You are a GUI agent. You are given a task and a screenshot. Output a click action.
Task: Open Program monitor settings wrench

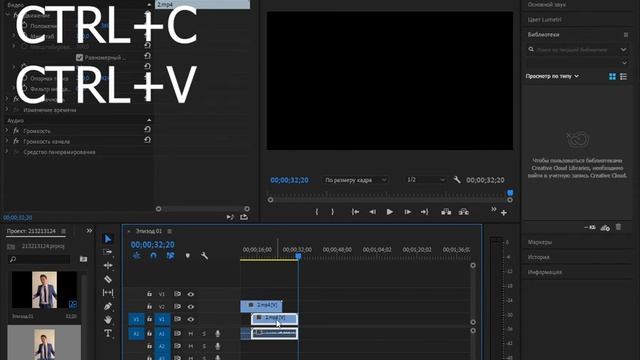click(457, 180)
